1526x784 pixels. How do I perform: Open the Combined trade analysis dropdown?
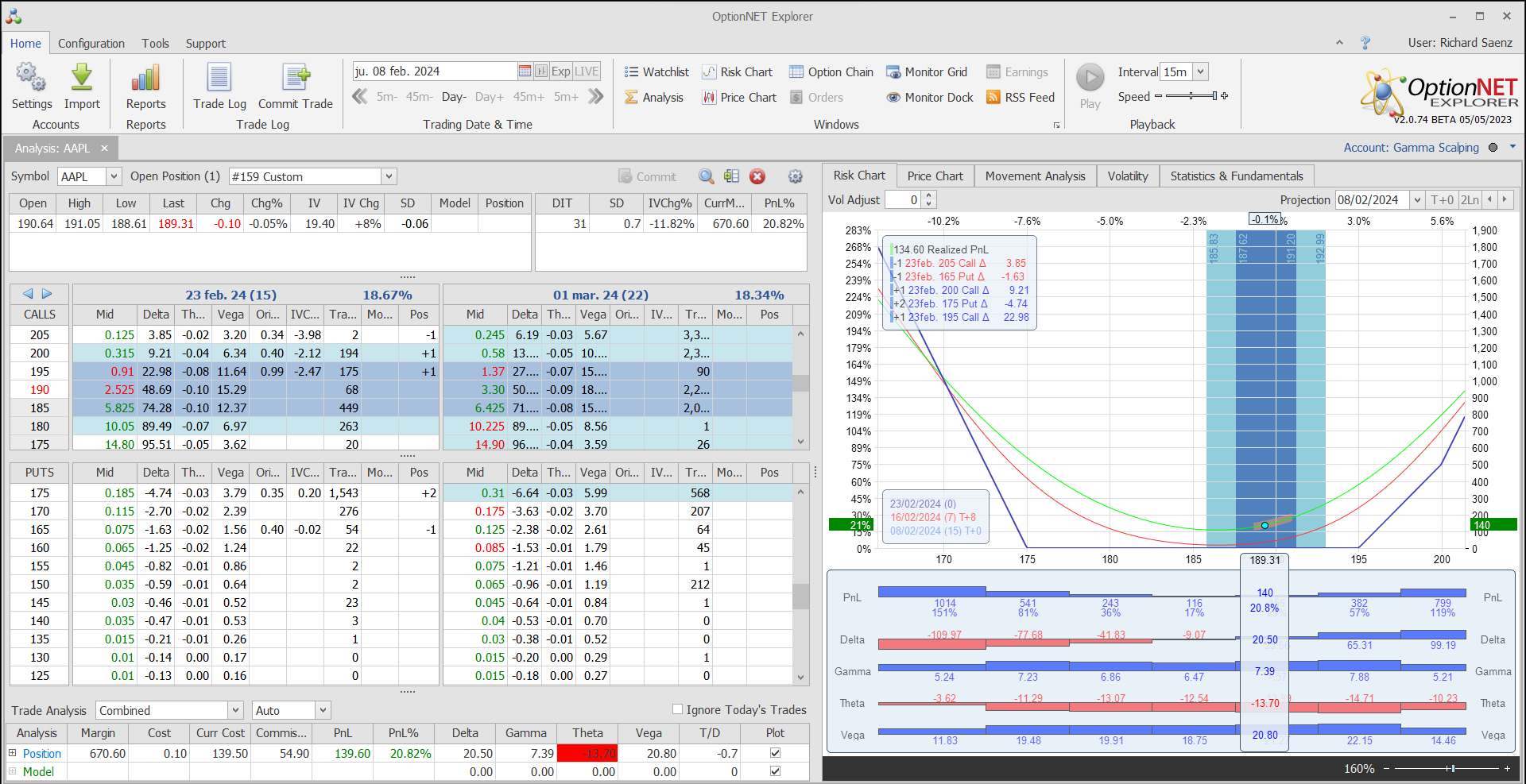pyautogui.click(x=235, y=710)
